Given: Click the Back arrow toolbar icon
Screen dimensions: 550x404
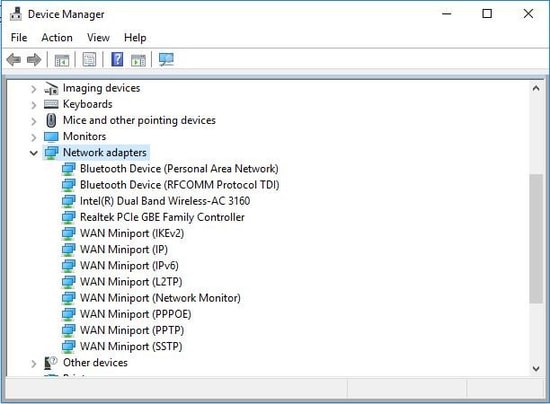Looking at the screenshot, I should coord(14,60).
